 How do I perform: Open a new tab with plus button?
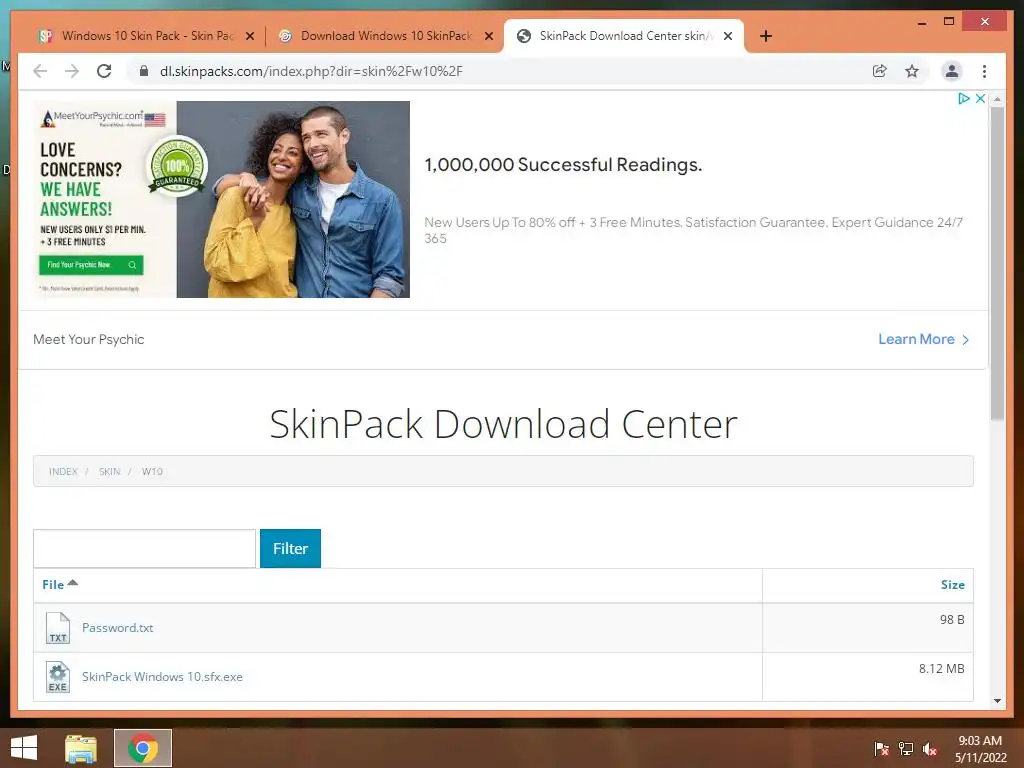(x=766, y=36)
